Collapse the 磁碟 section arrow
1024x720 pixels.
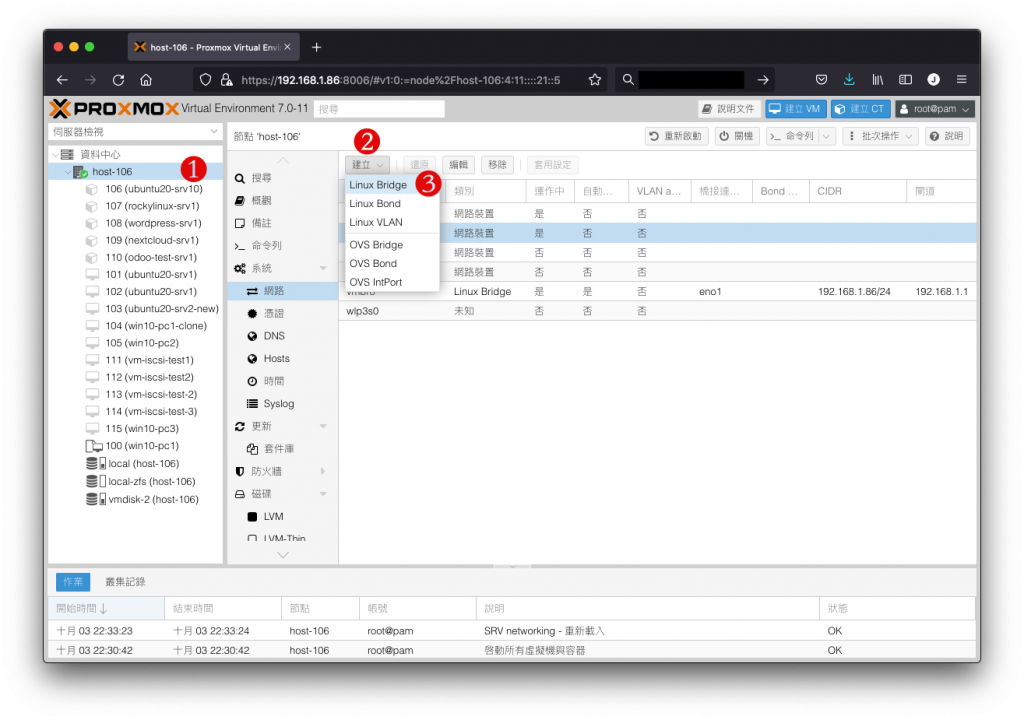click(x=323, y=495)
